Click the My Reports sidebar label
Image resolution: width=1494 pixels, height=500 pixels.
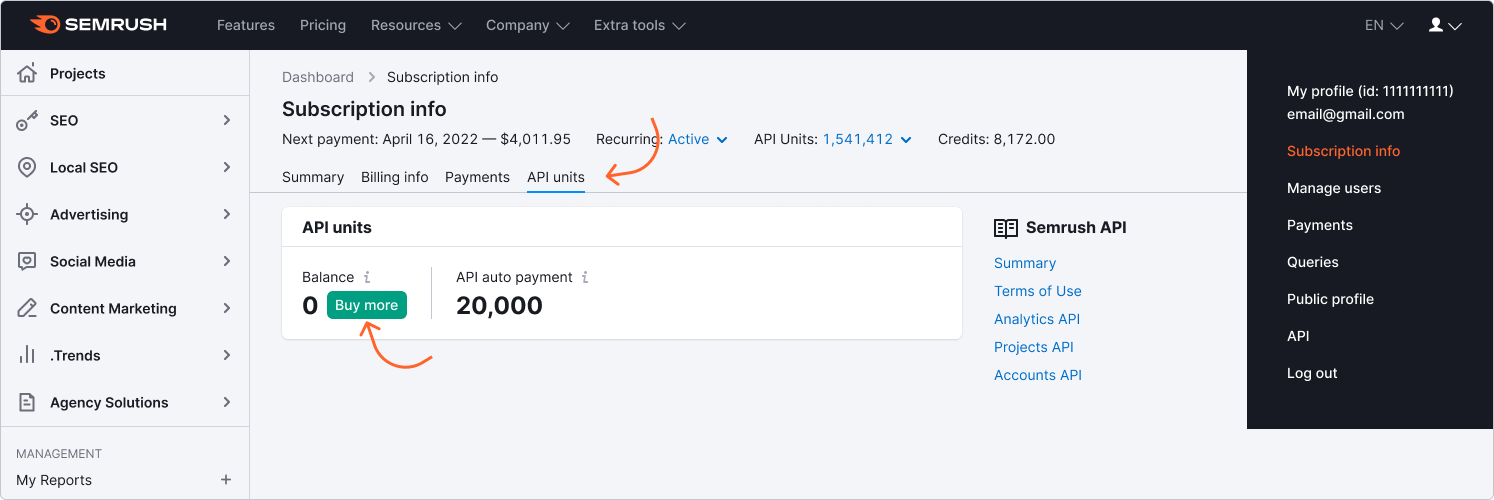coord(54,480)
